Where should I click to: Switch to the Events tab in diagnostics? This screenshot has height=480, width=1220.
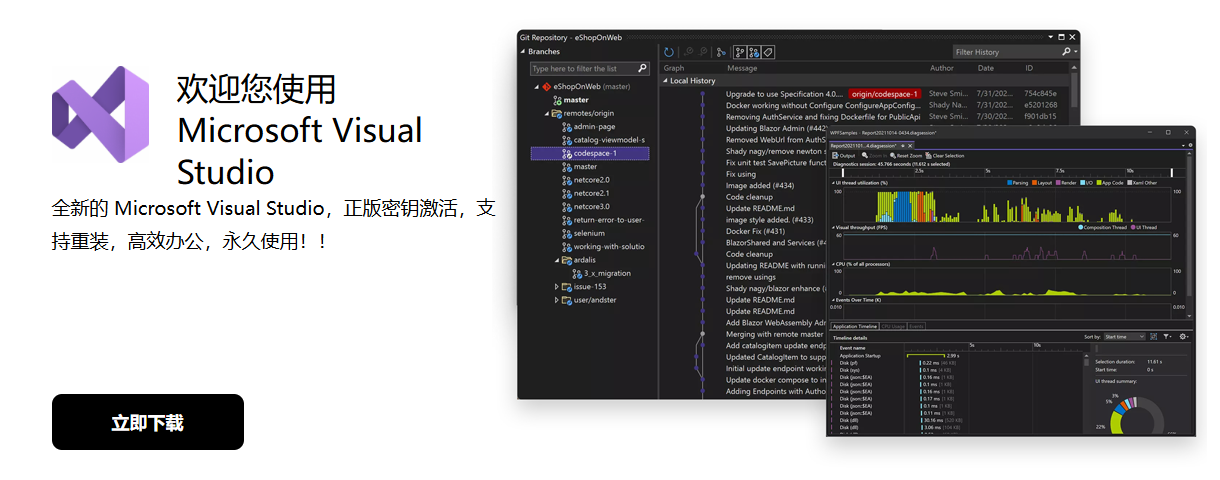pyautogui.click(x=916, y=326)
